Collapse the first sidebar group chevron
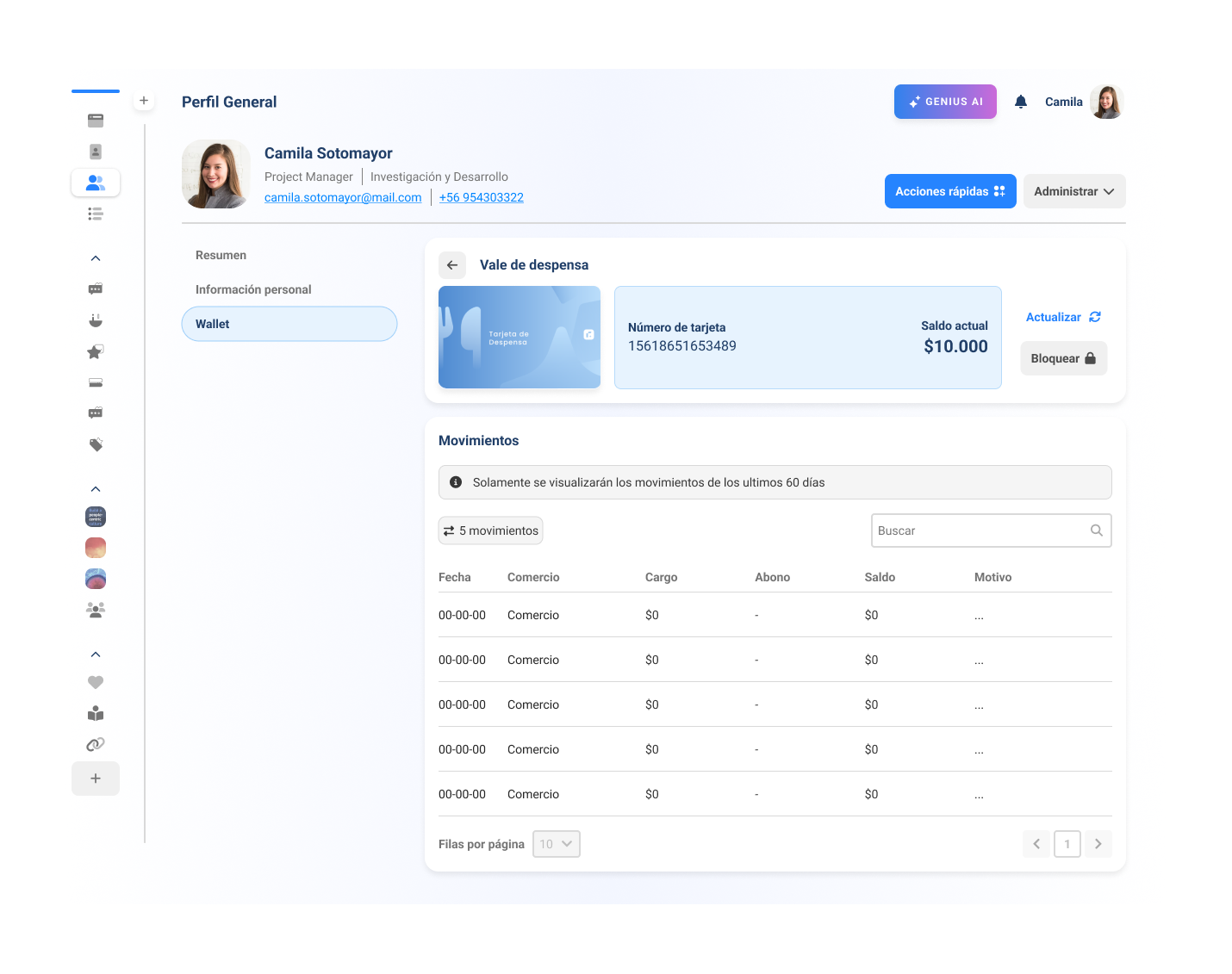 point(96,258)
